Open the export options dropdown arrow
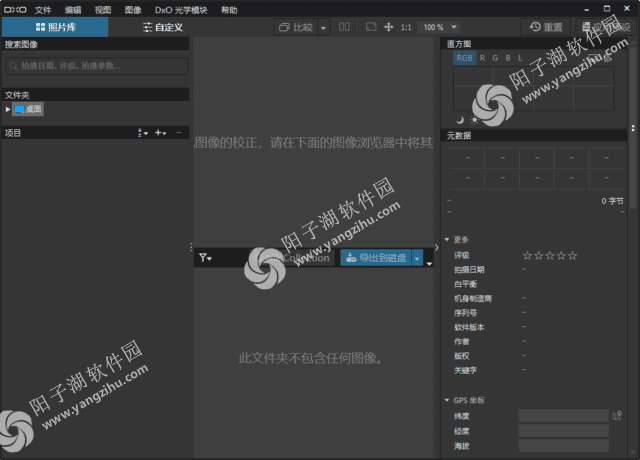This screenshot has height=460, width=640. click(x=417, y=258)
